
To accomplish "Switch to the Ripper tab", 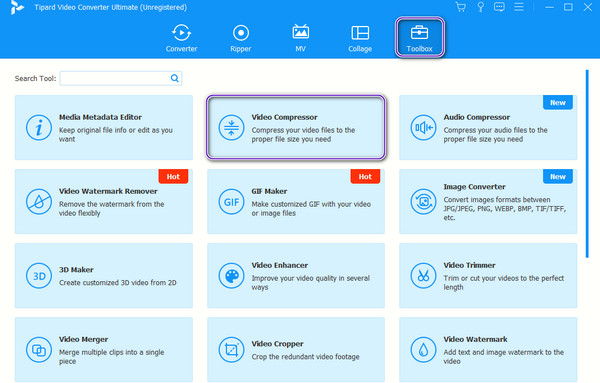I will point(241,38).
